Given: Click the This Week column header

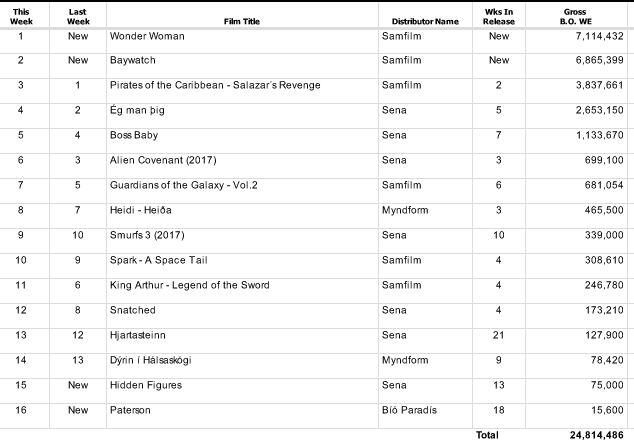Looking at the screenshot, I should point(21,16).
